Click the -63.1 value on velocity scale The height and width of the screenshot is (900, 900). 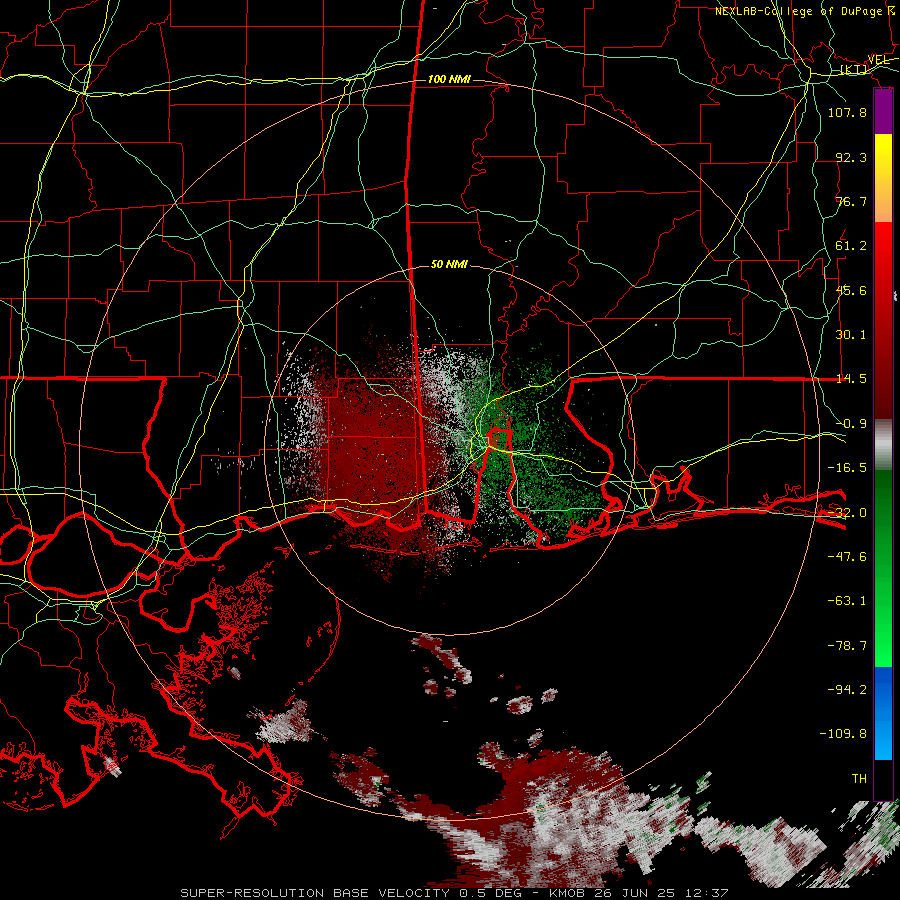pos(847,601)
